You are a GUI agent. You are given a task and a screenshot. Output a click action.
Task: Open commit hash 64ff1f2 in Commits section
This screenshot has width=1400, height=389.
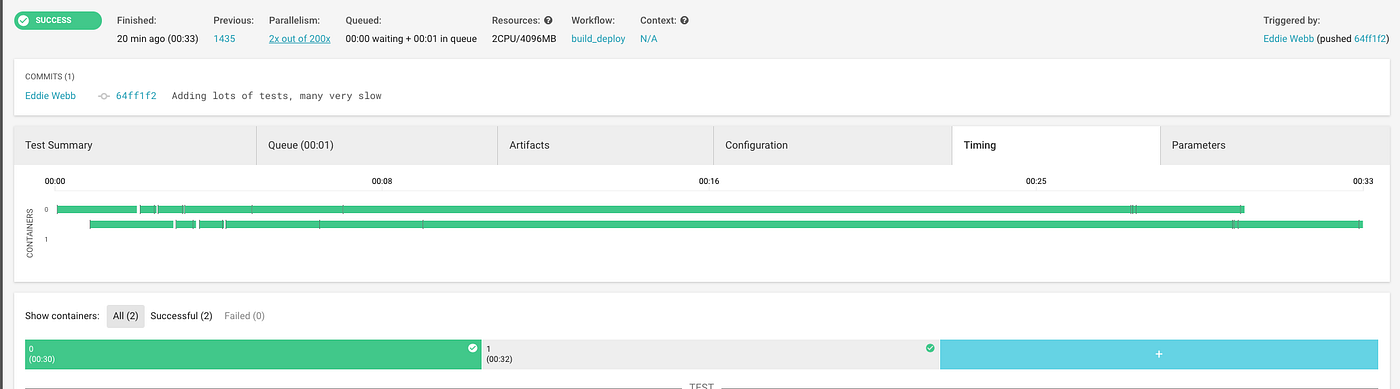(x=136, y=96)
